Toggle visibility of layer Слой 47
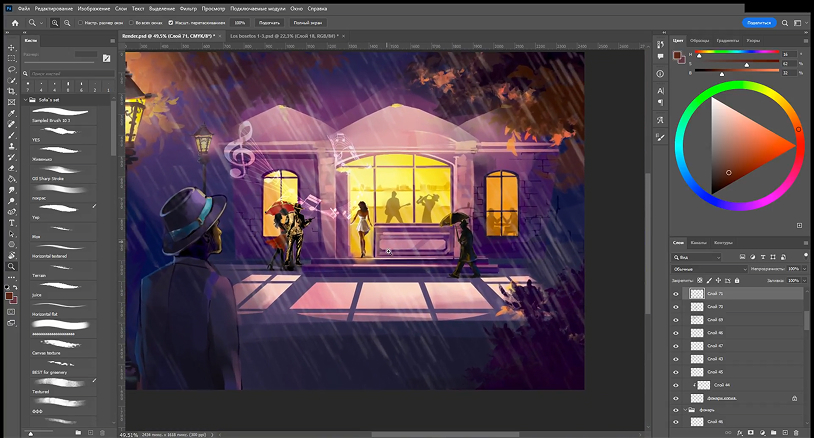The width and height of the screenshot is (814, 438). (677, 346)
